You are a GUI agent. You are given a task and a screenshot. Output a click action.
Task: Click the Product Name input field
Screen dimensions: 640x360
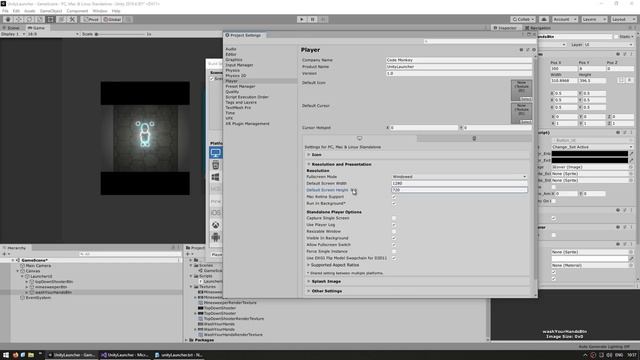459,67
